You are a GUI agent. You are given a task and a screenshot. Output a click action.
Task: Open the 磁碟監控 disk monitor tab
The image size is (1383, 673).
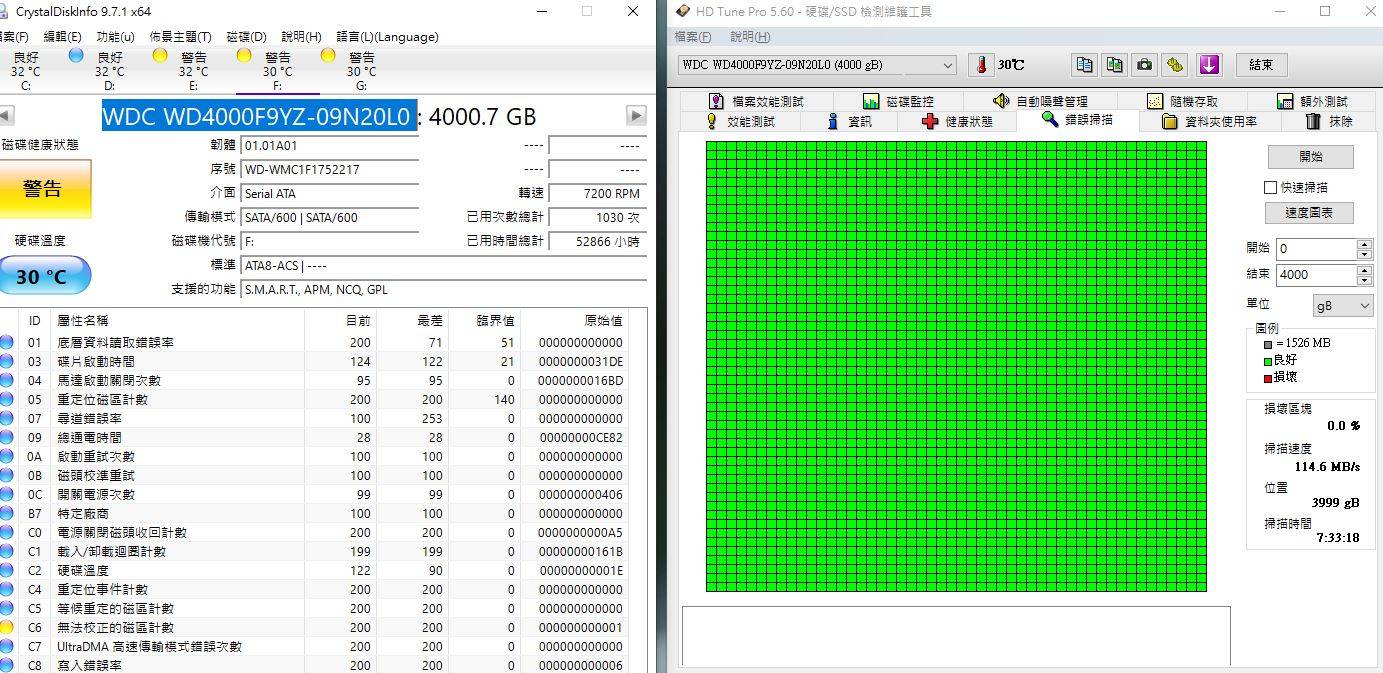897,101
